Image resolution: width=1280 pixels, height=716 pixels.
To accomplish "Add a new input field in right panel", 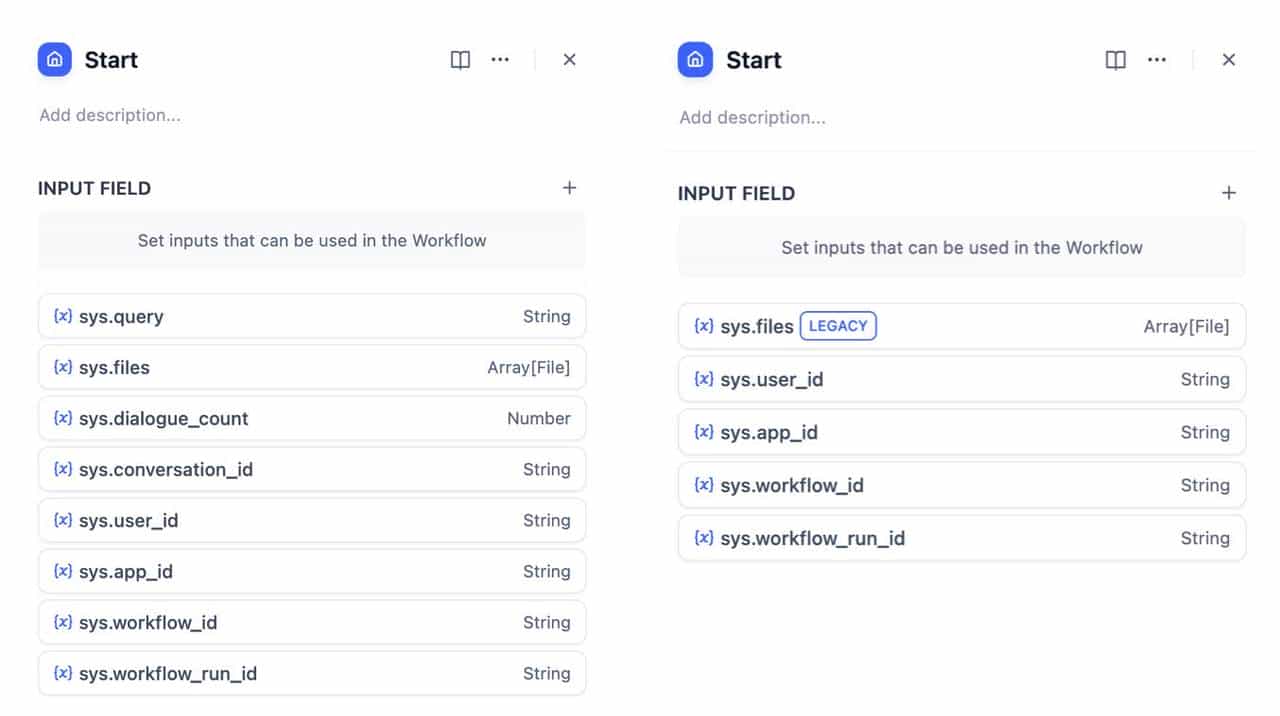I will [x=1229, y=192].
